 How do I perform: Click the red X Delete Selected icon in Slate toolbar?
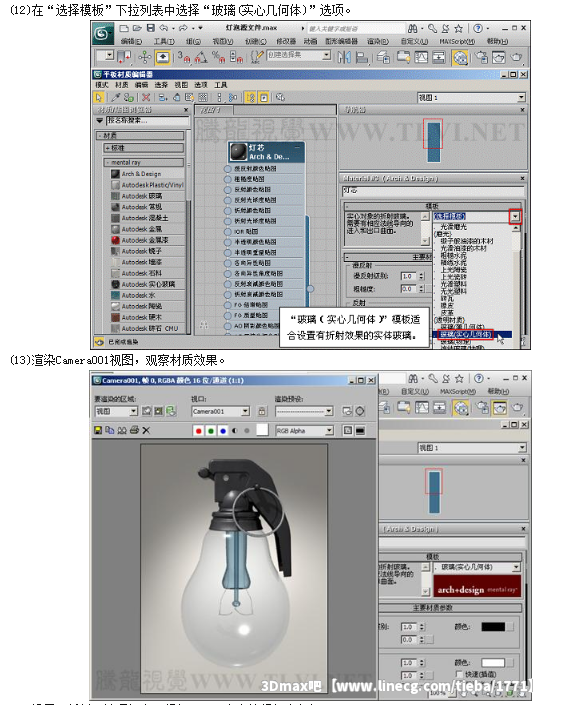[x=146, y=97]
